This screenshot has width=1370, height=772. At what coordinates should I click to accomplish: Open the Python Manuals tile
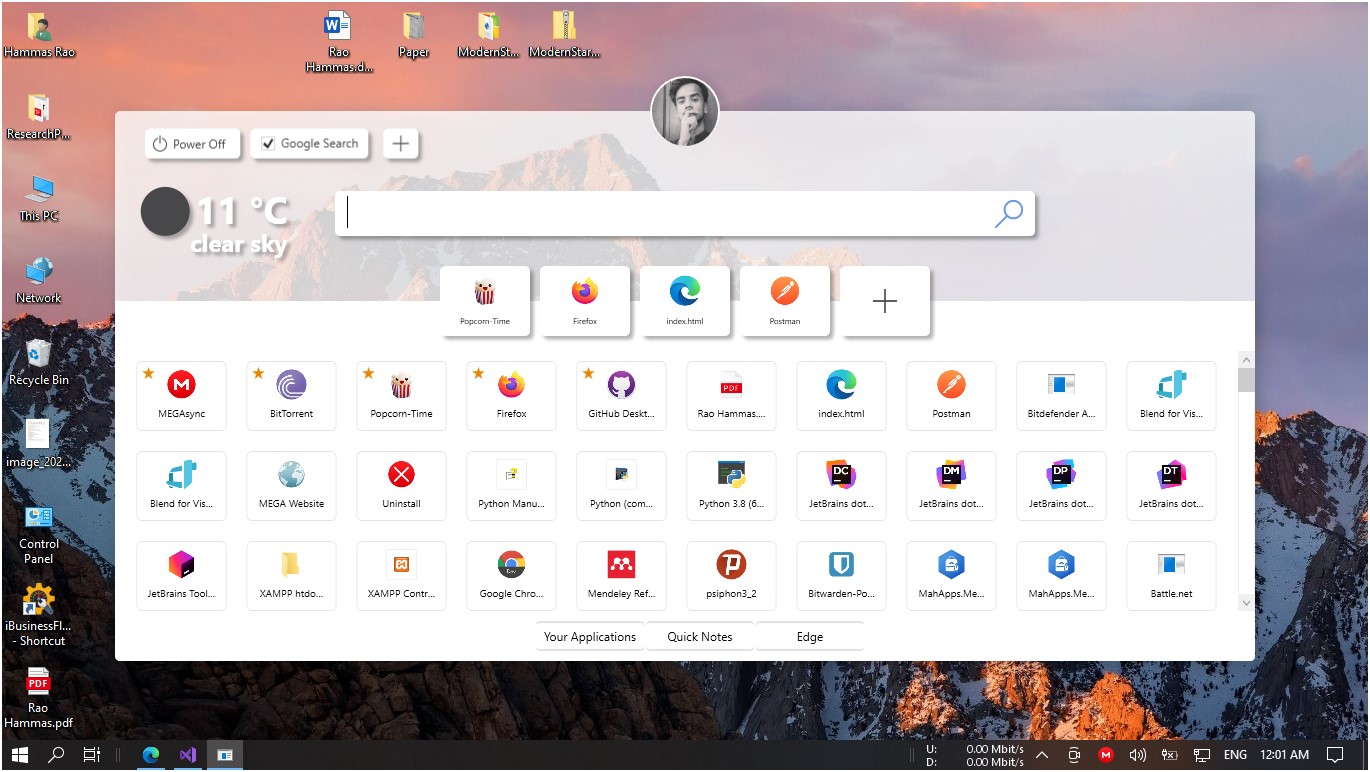[511, 485]
